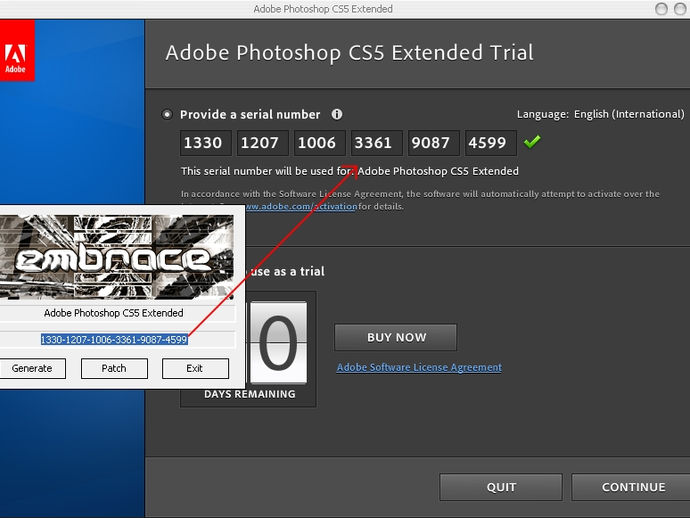Click the serial field containing 9087
Screen dimensions: 690x518
[434, 143]
